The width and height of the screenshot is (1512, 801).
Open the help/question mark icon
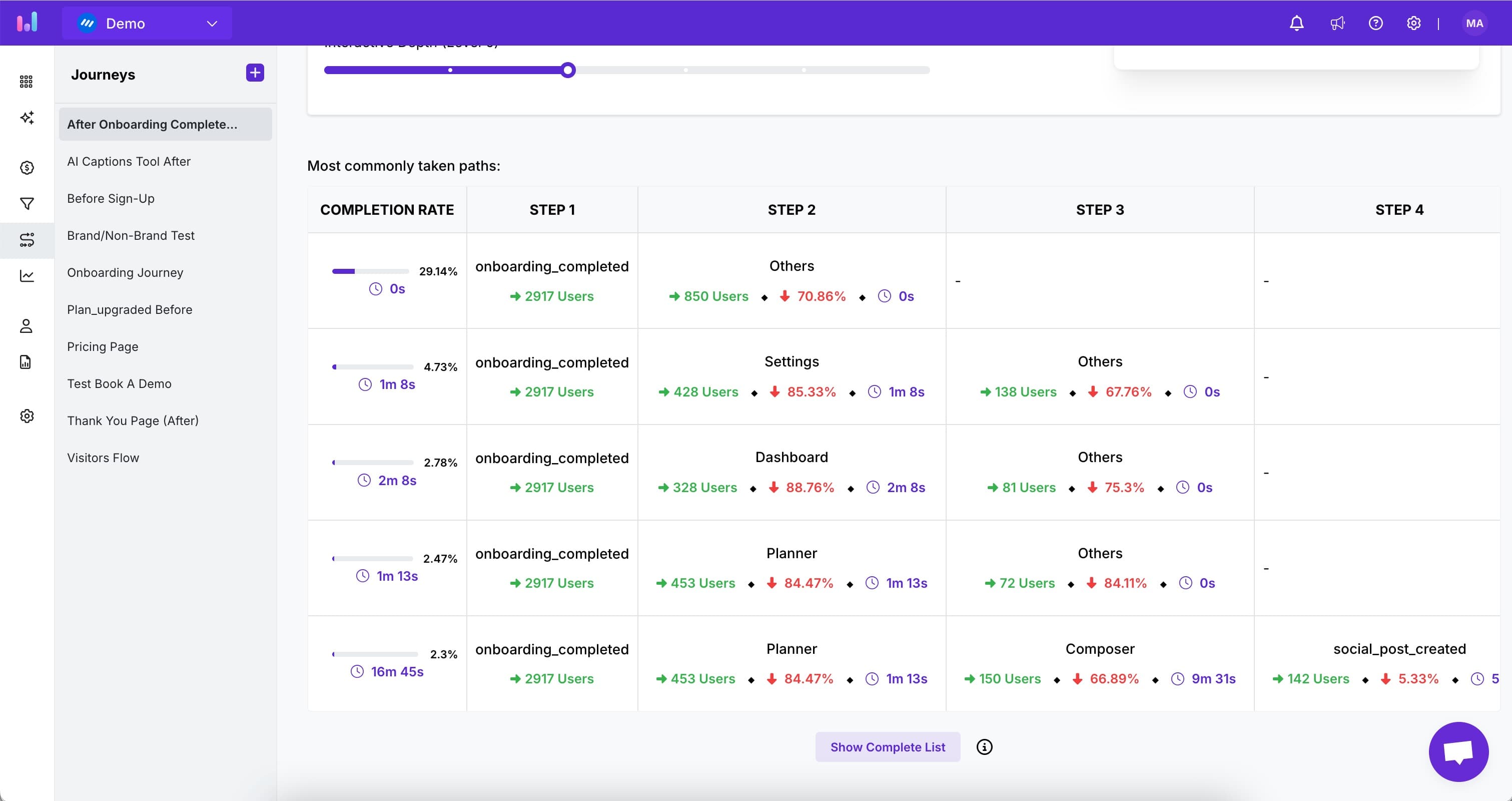tap(1375, 22)
